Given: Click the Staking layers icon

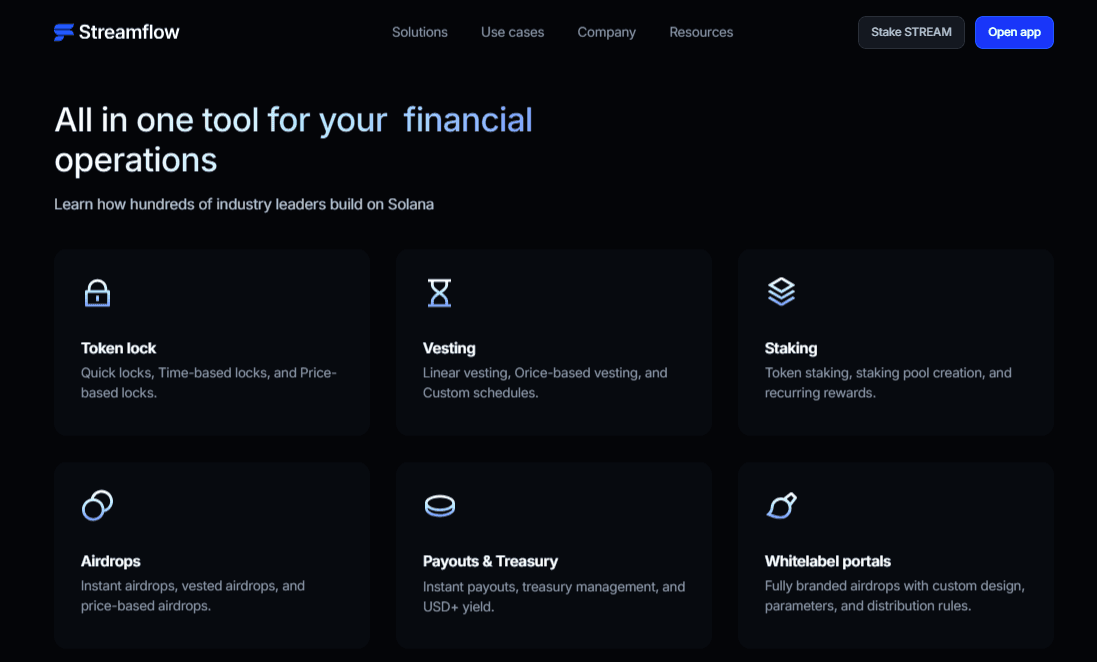Looking at the screenshot, I should [781, 292].
